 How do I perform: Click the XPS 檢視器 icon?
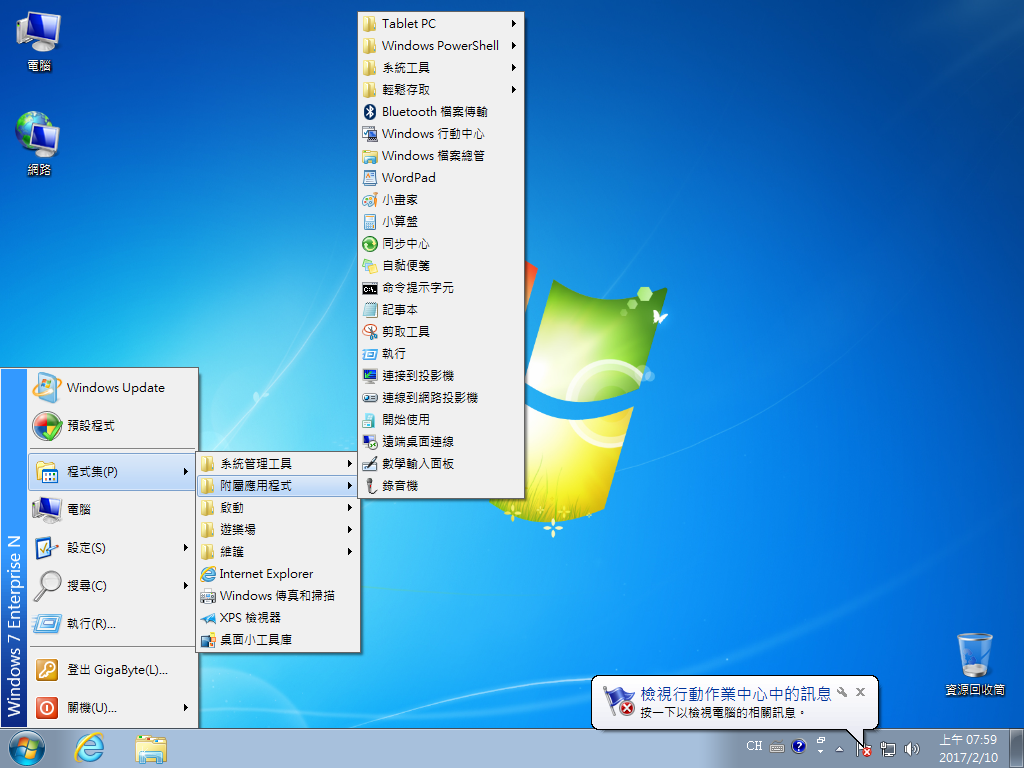pyautogui.click(x=208, y=618)
